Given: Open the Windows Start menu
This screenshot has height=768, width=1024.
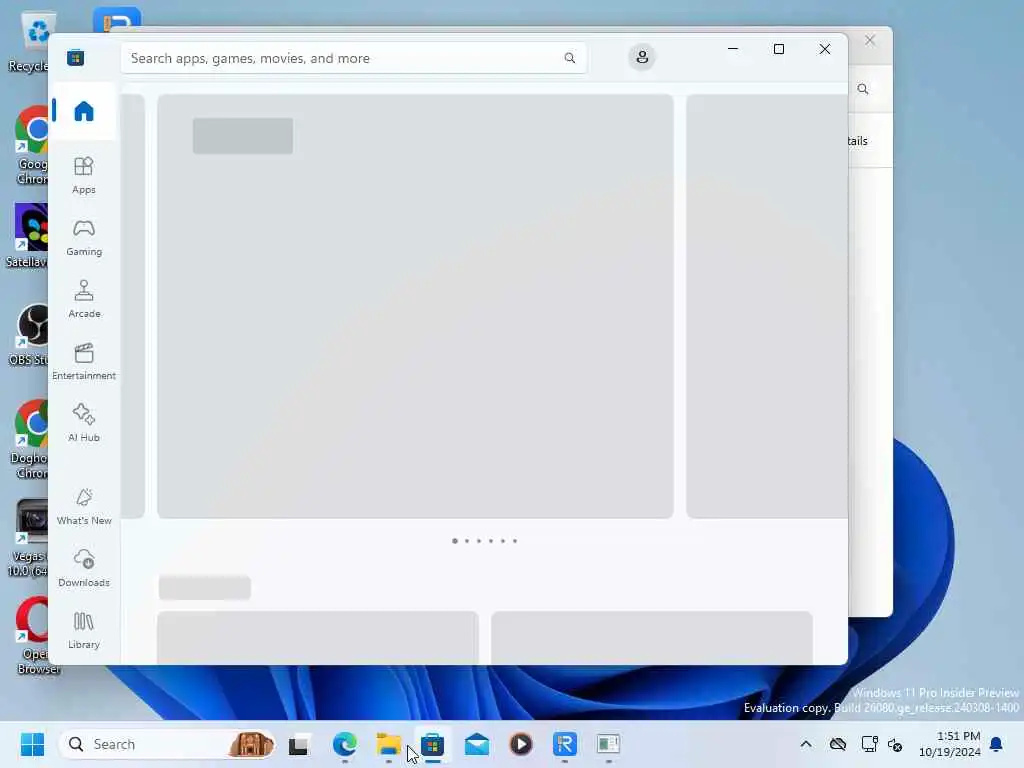Looking at the screenshot, I should (32, 744).
